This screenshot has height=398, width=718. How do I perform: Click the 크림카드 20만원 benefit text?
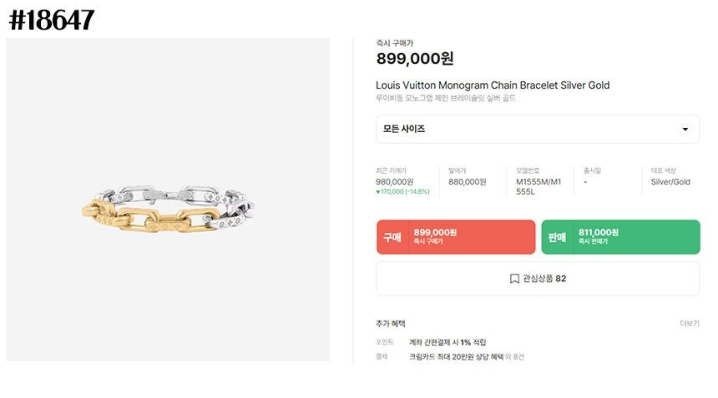456,357
